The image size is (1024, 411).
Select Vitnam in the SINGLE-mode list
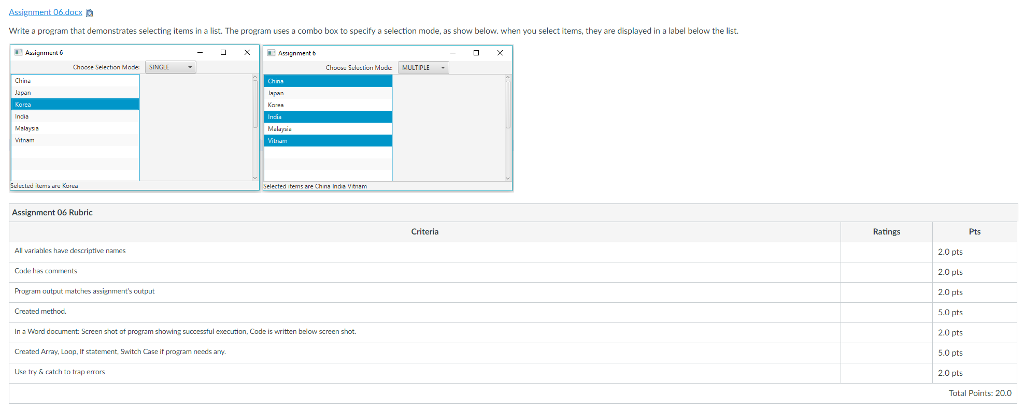click(x=75, y=140)
